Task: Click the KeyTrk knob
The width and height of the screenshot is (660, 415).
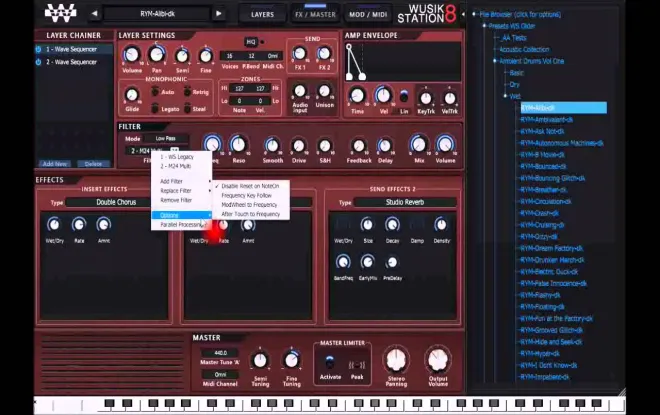Action: (x=426, y=99)
